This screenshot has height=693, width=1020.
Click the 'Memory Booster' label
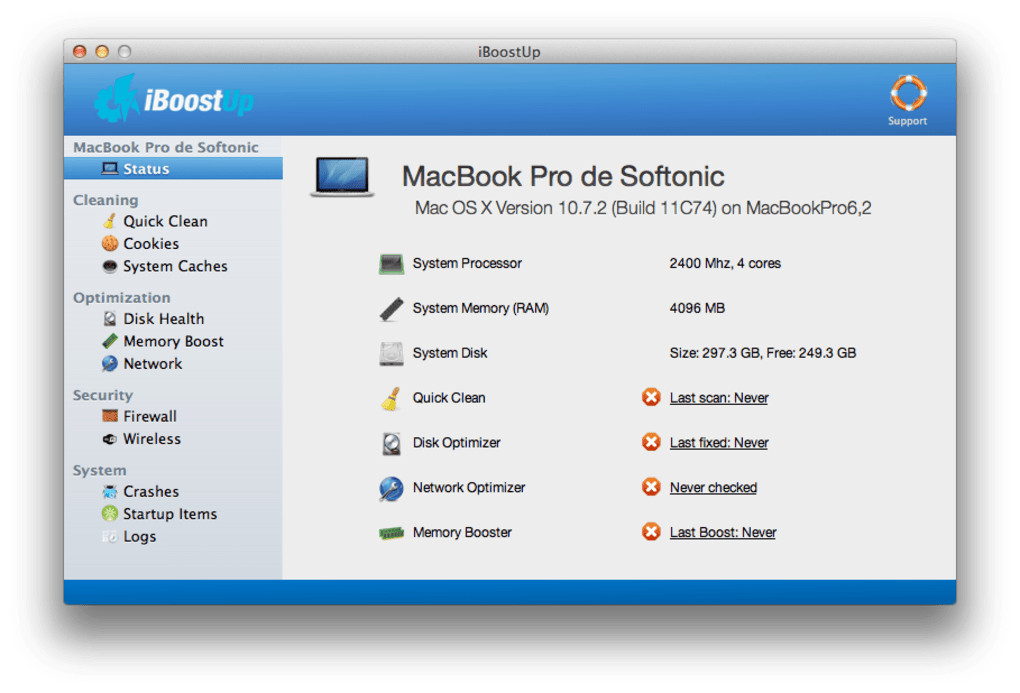pos(462,532)
